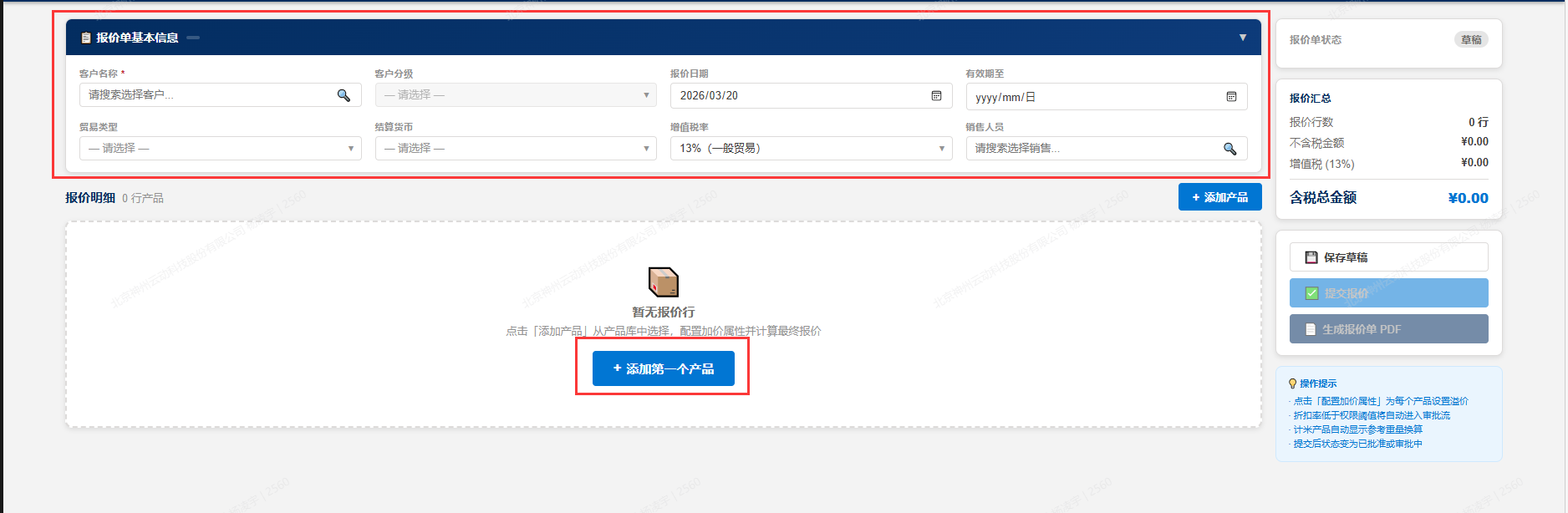The height and width of the screenshot is (513, 1568).
Task: Expand the 增值税率 13% dropdown
Action: (x=811, y=149)
